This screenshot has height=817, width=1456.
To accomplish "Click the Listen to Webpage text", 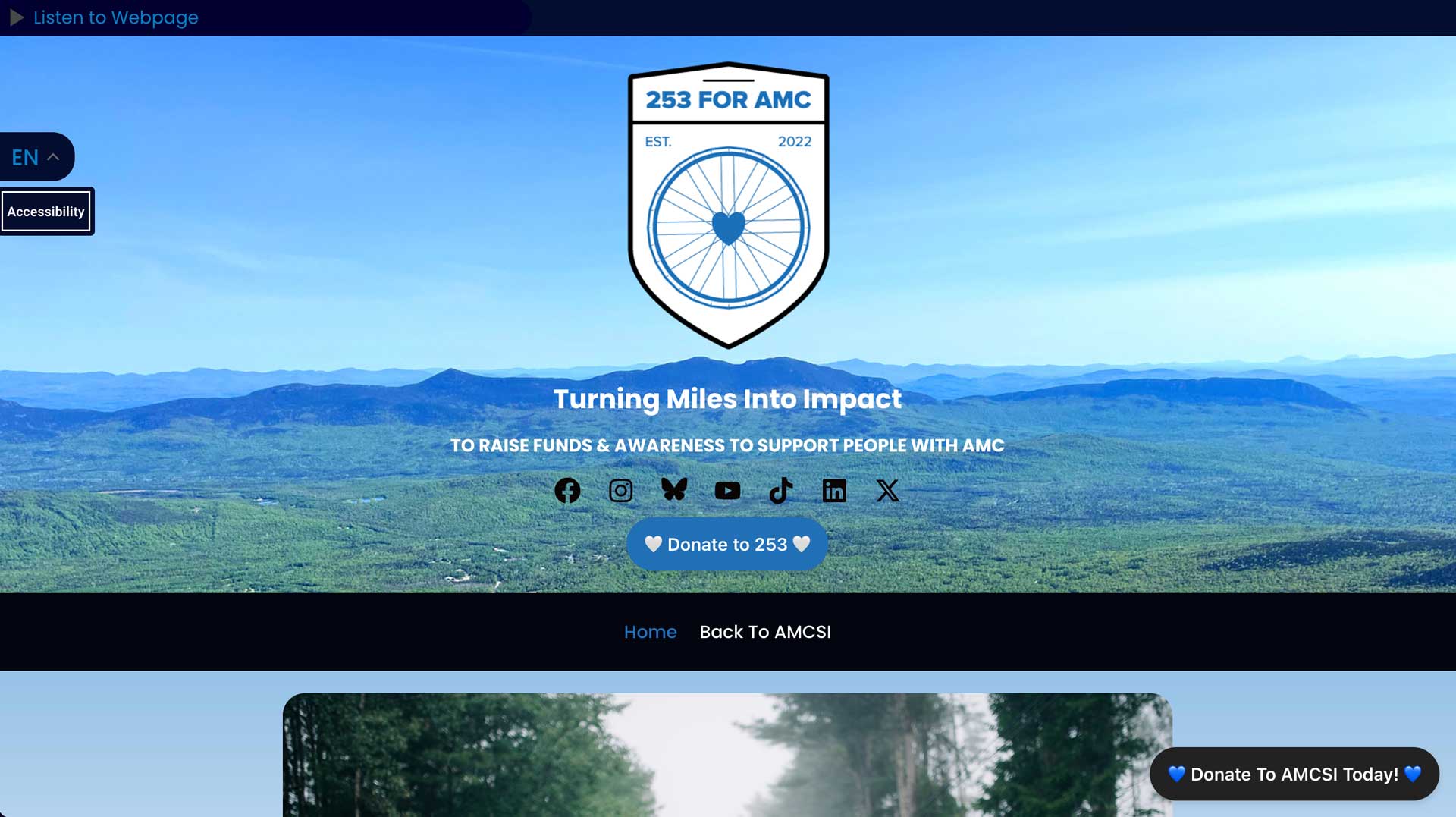I will point(116,17).
